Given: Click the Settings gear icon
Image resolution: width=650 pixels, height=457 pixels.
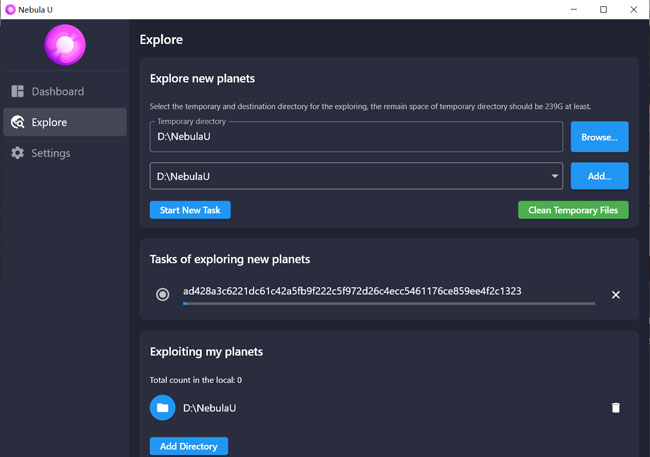Looking at the screenshot, I should pos(17,154).
